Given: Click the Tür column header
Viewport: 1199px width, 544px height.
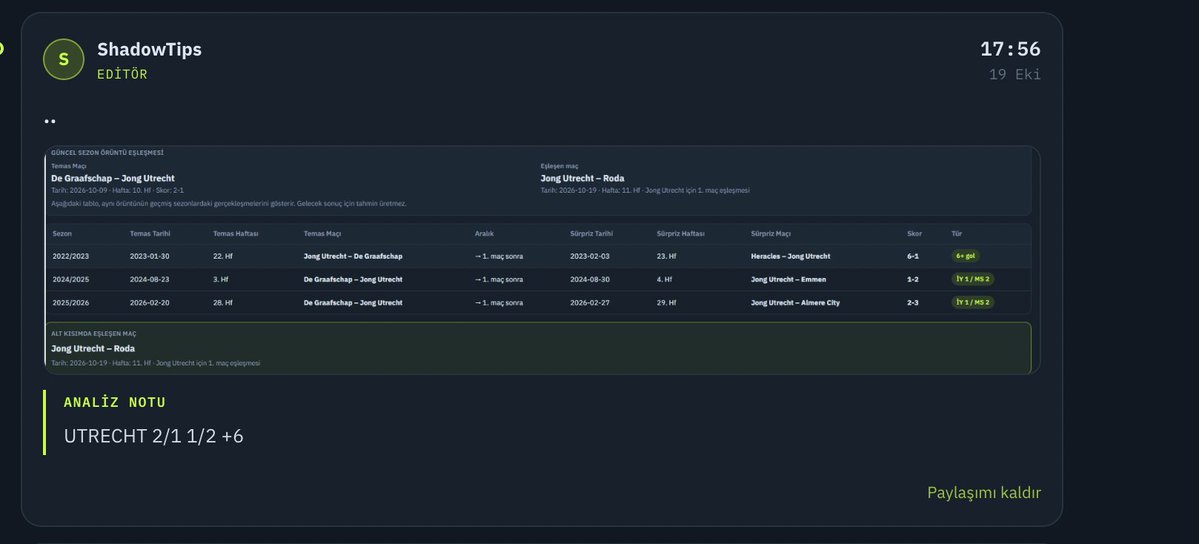Looking at the screenshot, I should (x=956, y=234).
